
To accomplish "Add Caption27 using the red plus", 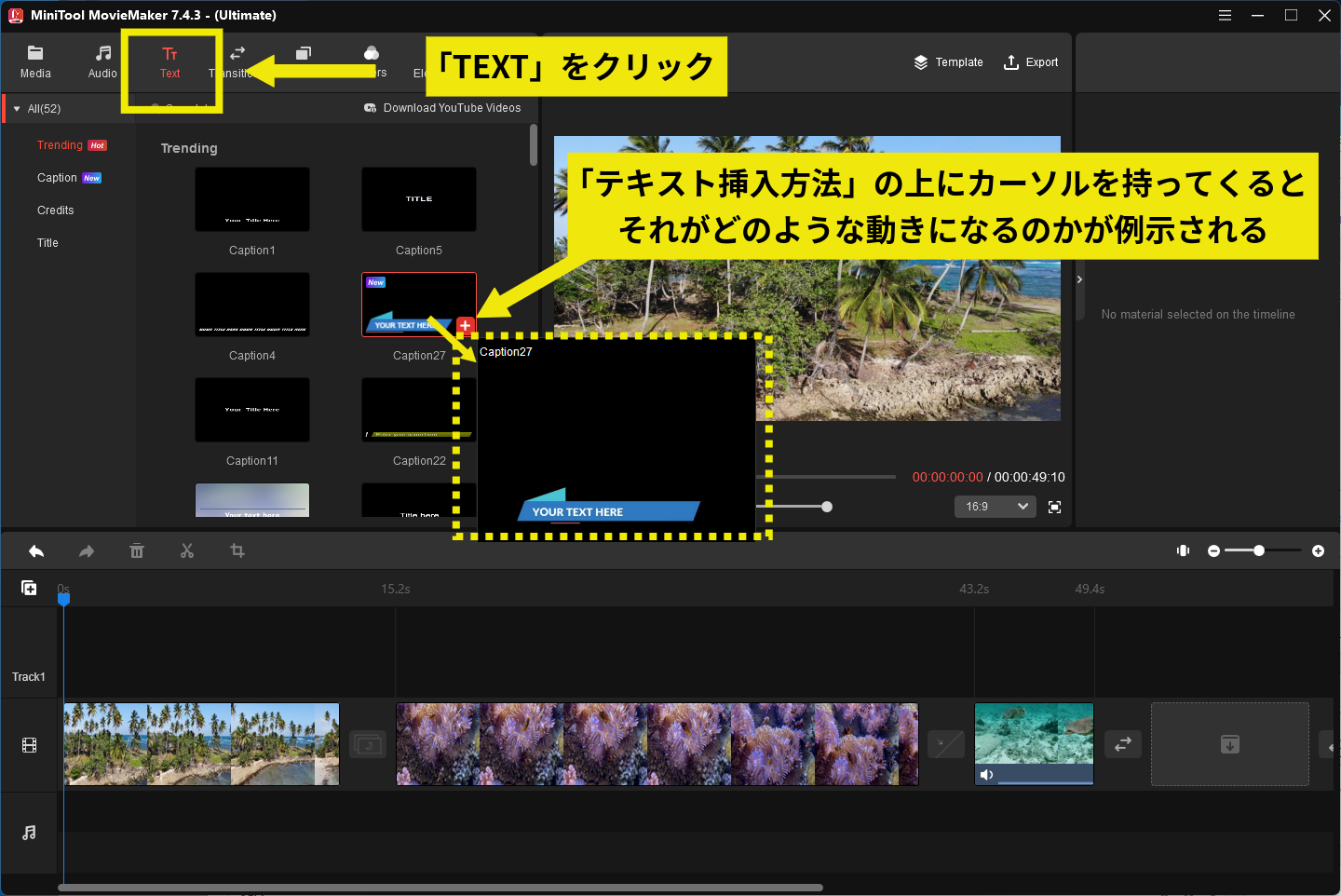I will tap(466, 325).
